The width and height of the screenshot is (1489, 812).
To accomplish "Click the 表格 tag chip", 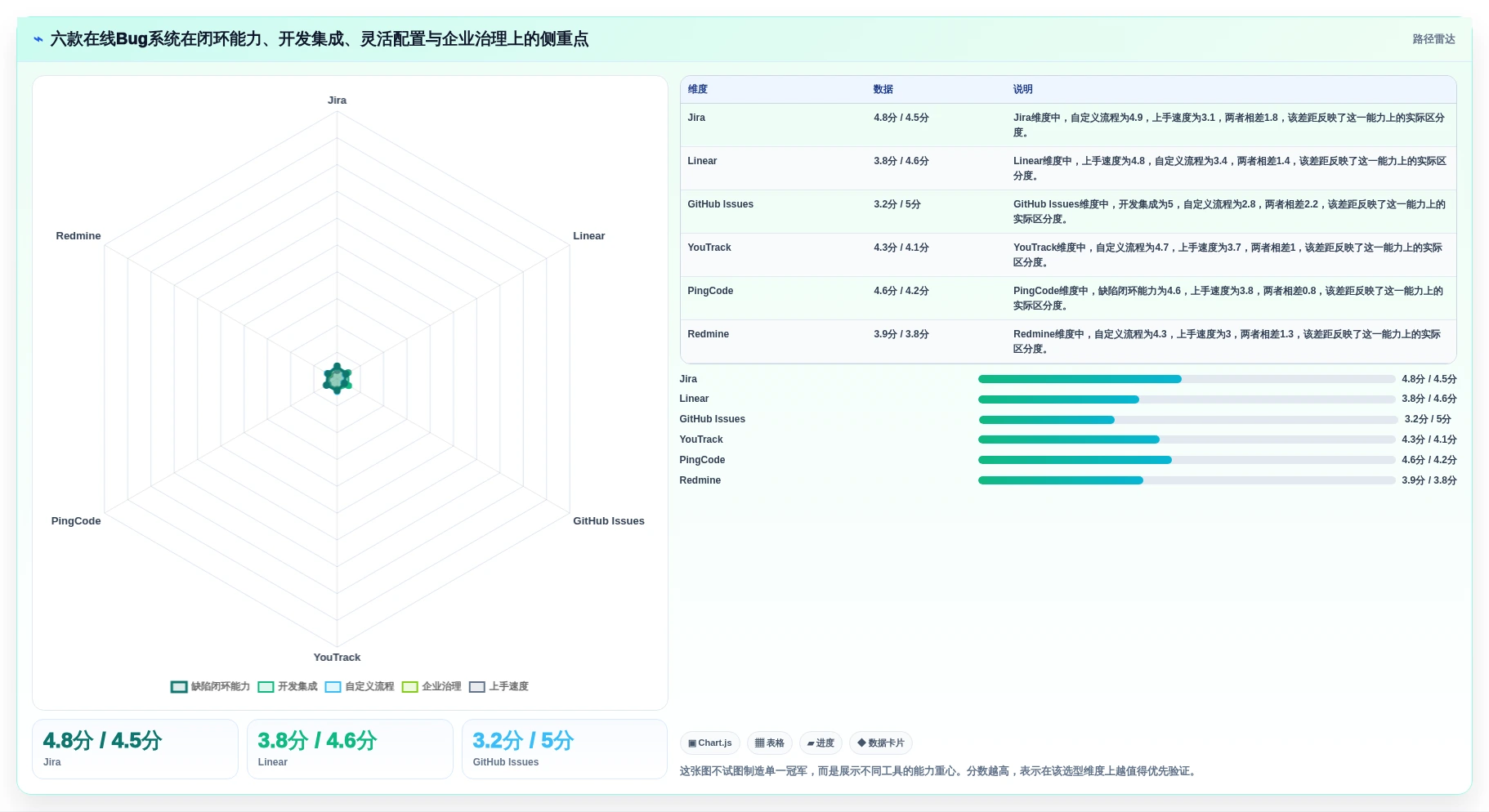I will (770, 743).
